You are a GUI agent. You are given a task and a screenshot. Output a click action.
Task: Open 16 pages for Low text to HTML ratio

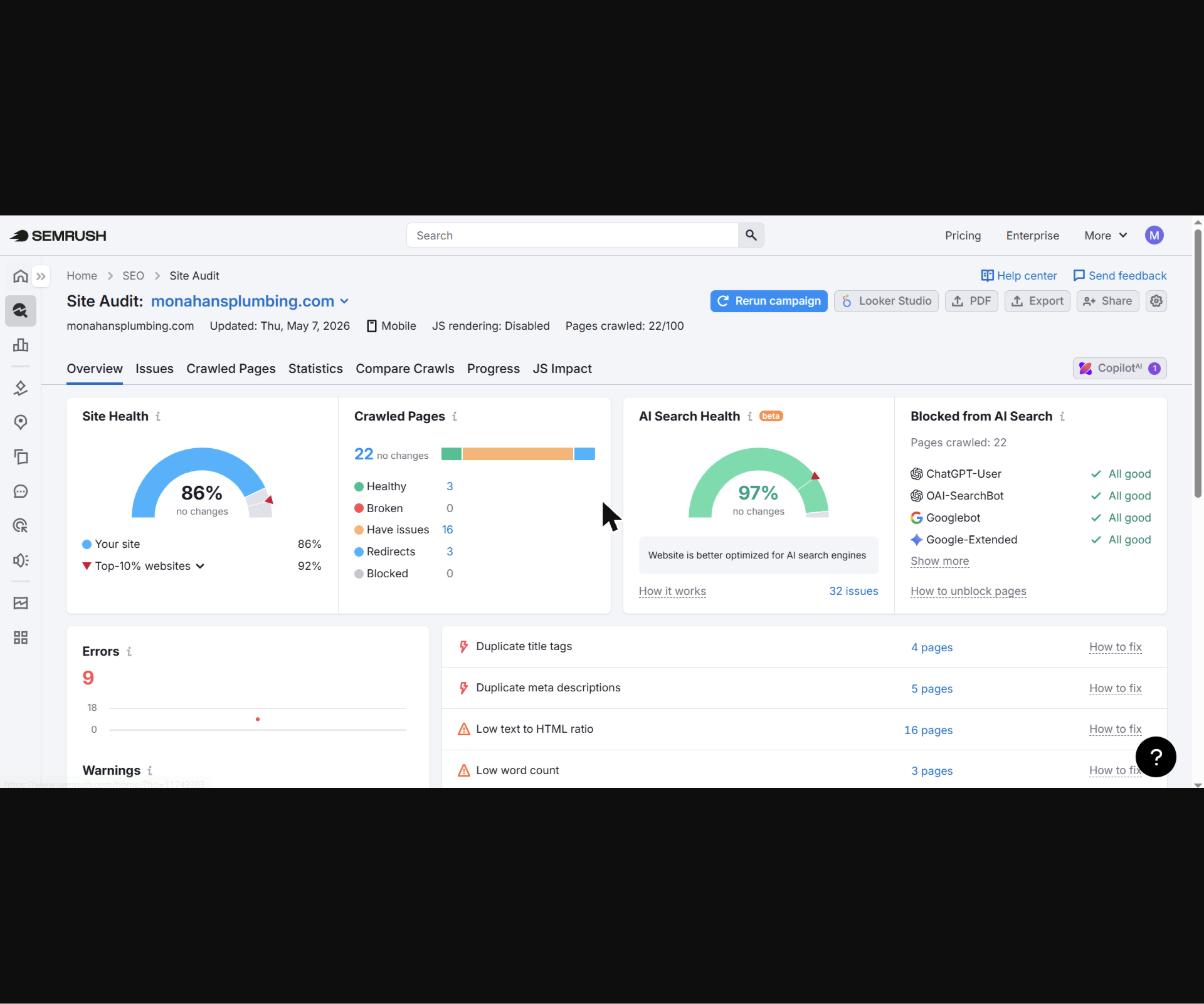[x=928, y=730]
